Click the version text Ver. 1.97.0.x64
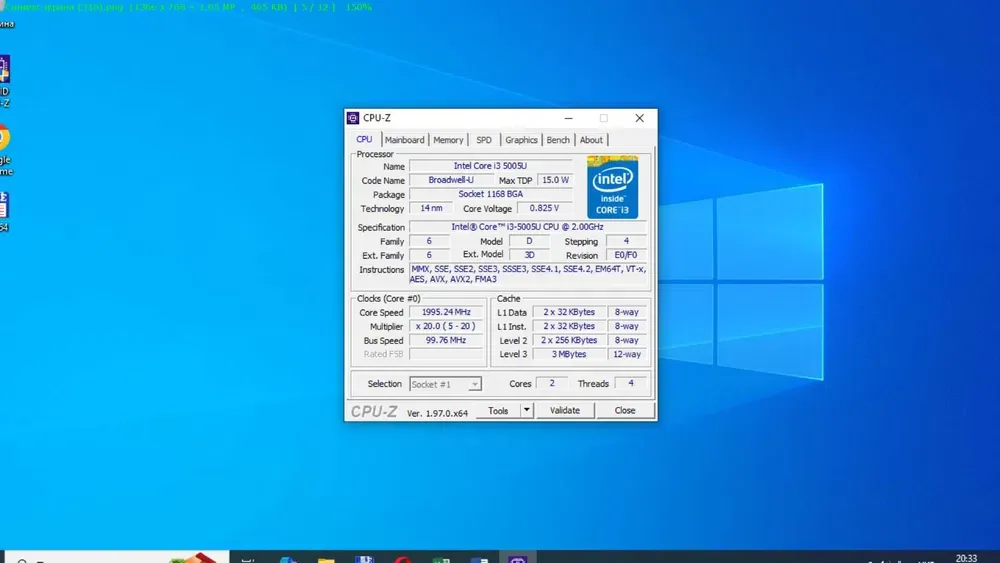This screenshot has height=563, width=1000. tap(438, 413)
